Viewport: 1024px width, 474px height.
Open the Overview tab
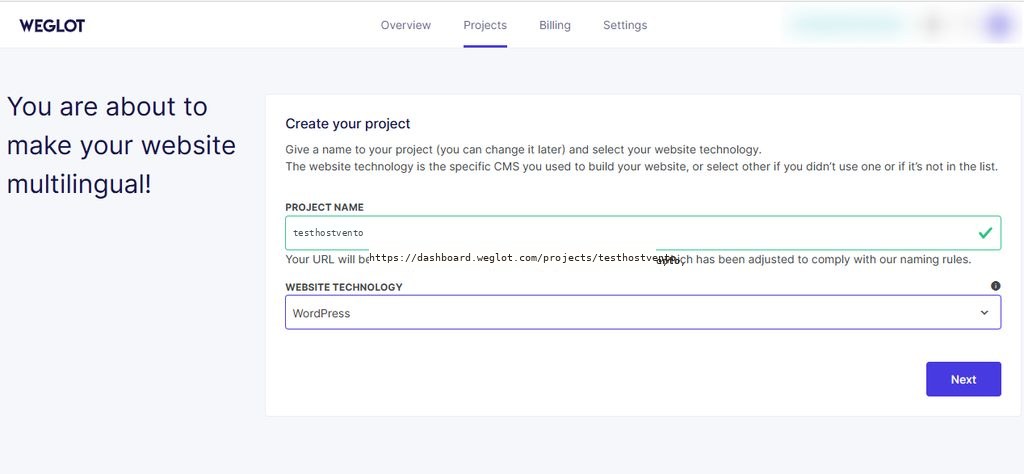click(406, 25)
